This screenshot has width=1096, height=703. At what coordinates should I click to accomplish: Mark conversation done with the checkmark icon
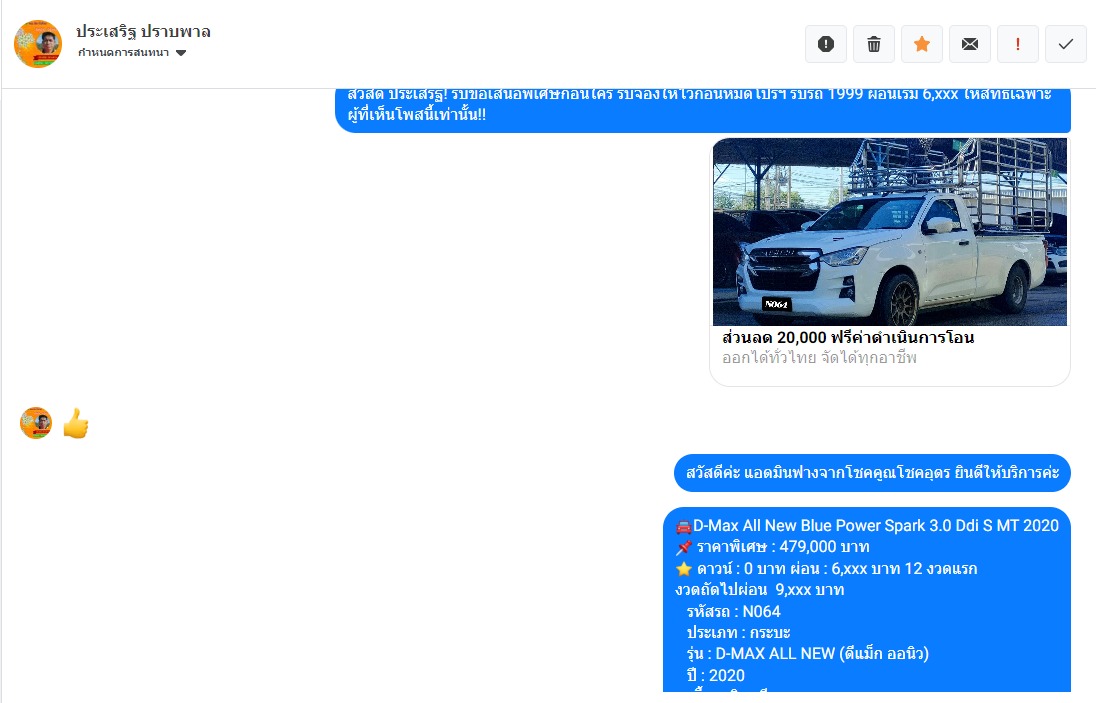pos(1066,44)
